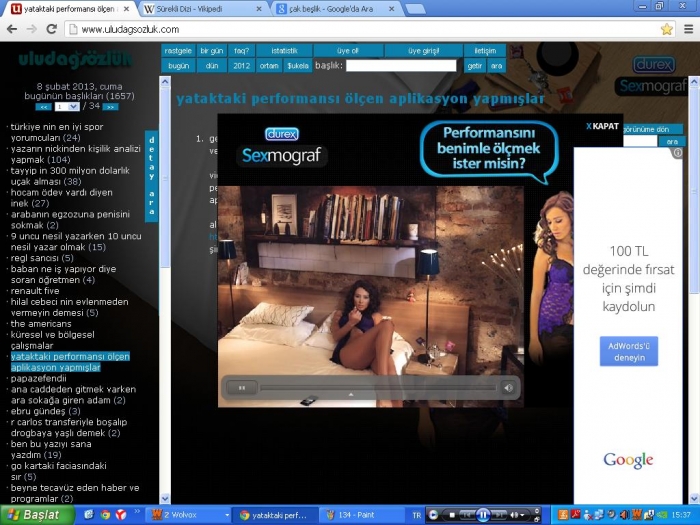Click the AdChoices info icon on Google ad
This screenshot has height=525, width=700.
click(x=677, y=153)
